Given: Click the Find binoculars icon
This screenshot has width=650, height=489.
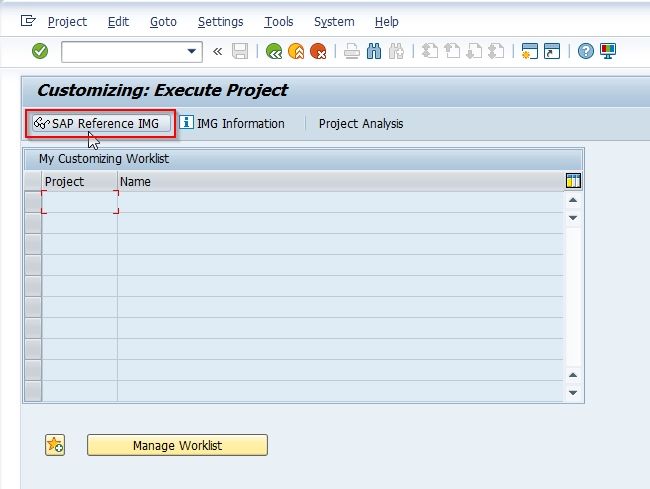Looking at the screenshot, I should pos(374,51).
